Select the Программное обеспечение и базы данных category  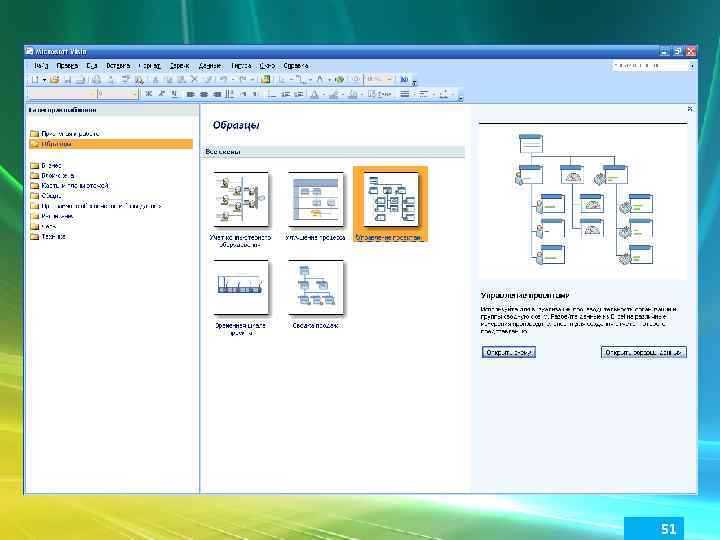(x=96, y=206)
